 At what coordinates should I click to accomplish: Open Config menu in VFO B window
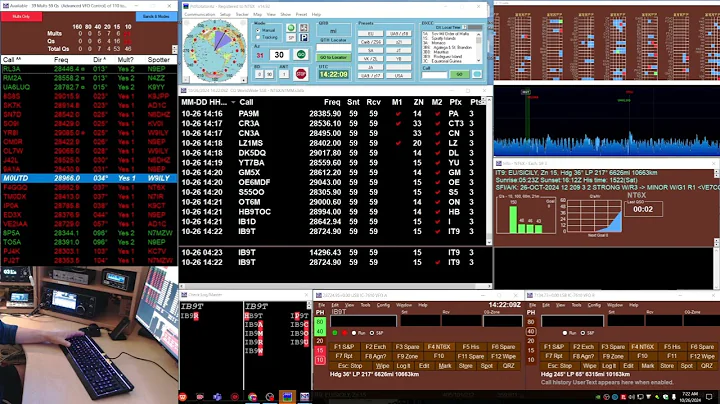tap(594, 305)
